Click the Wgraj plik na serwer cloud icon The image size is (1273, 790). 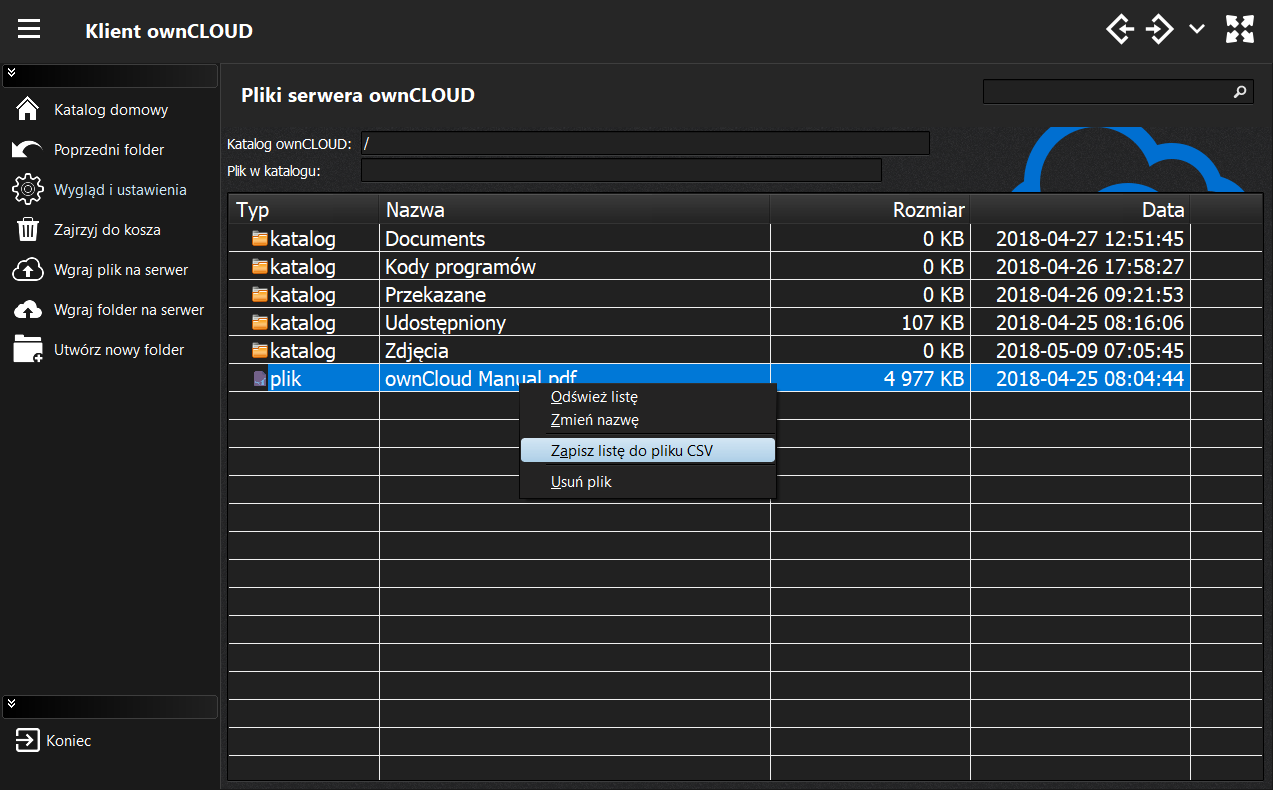pyautogui.click(x=28, y=269)
